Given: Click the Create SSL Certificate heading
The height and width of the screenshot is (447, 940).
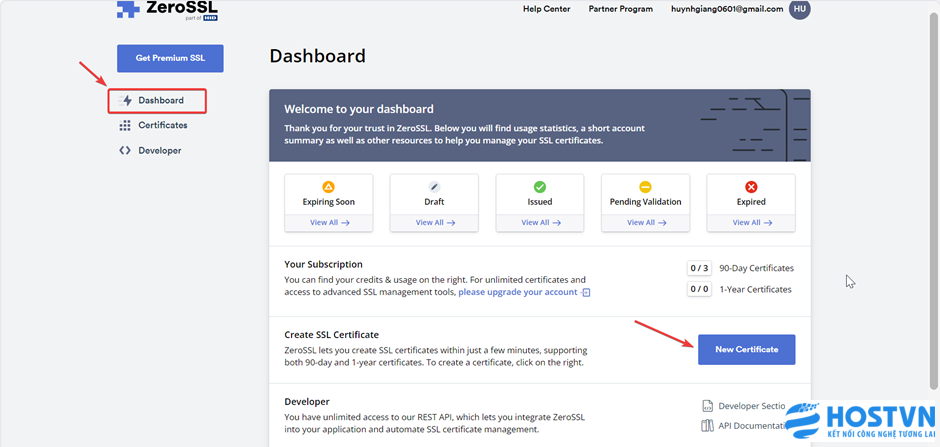Looking at the screenshot, I should (x=332, y=335).
